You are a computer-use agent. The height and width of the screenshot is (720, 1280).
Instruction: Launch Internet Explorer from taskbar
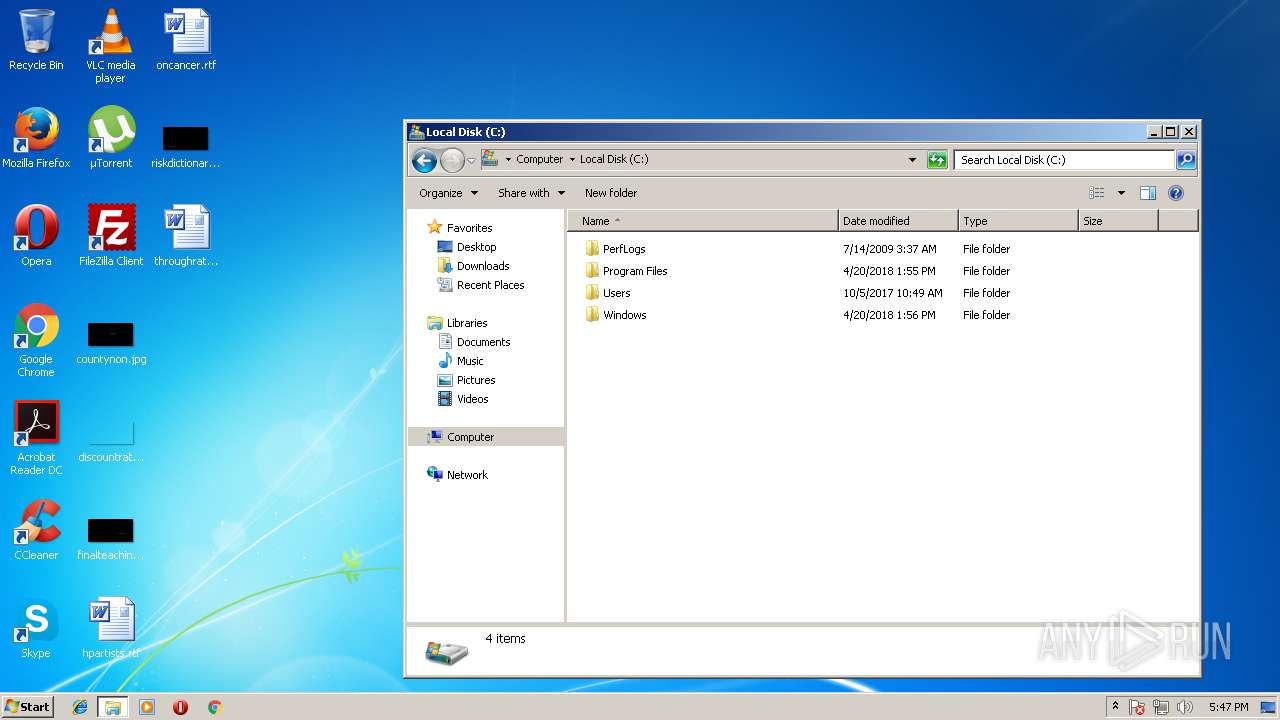(x=80, y=707)
